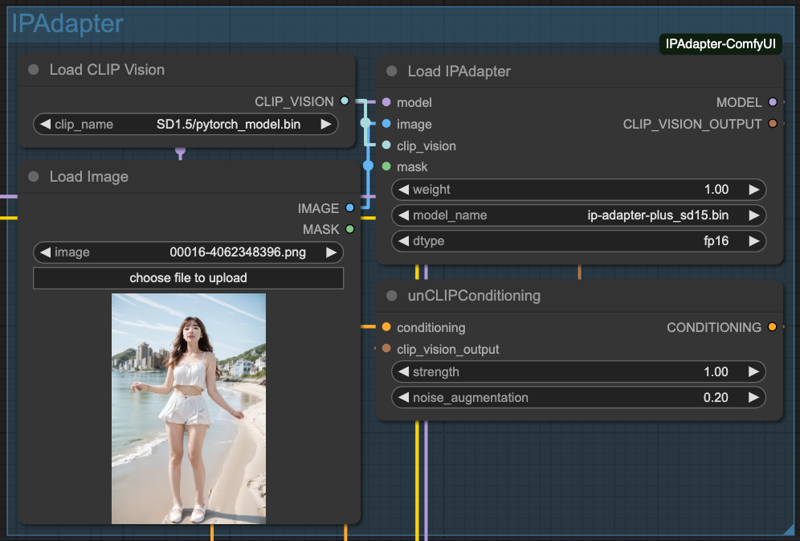The image size is (800, 541).
Task: Click choose file to upload button
Action: point(188,278)
